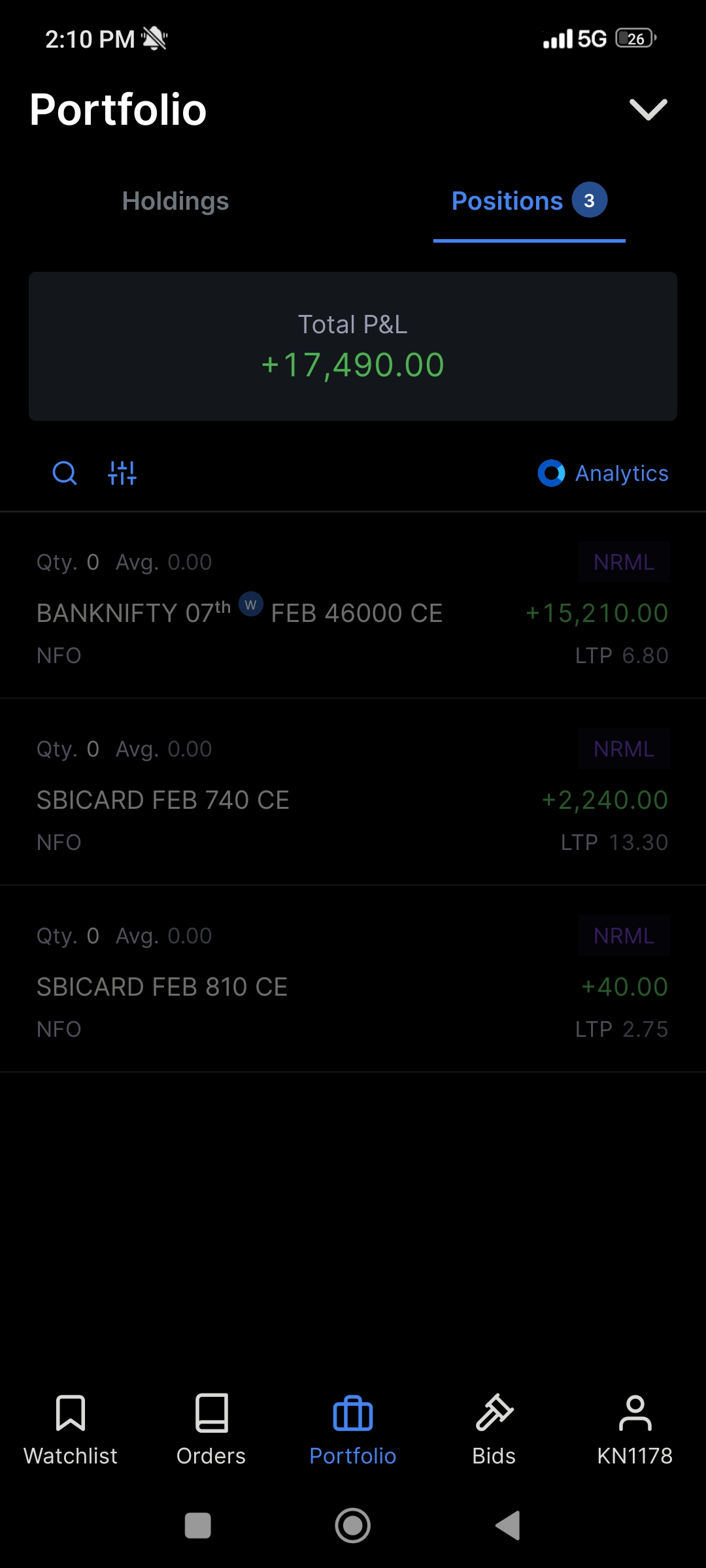The height and width of the screenshot is (1568, 706).
Task: Tap the Analytics circle icon
Action: click(x=551, y=473)
